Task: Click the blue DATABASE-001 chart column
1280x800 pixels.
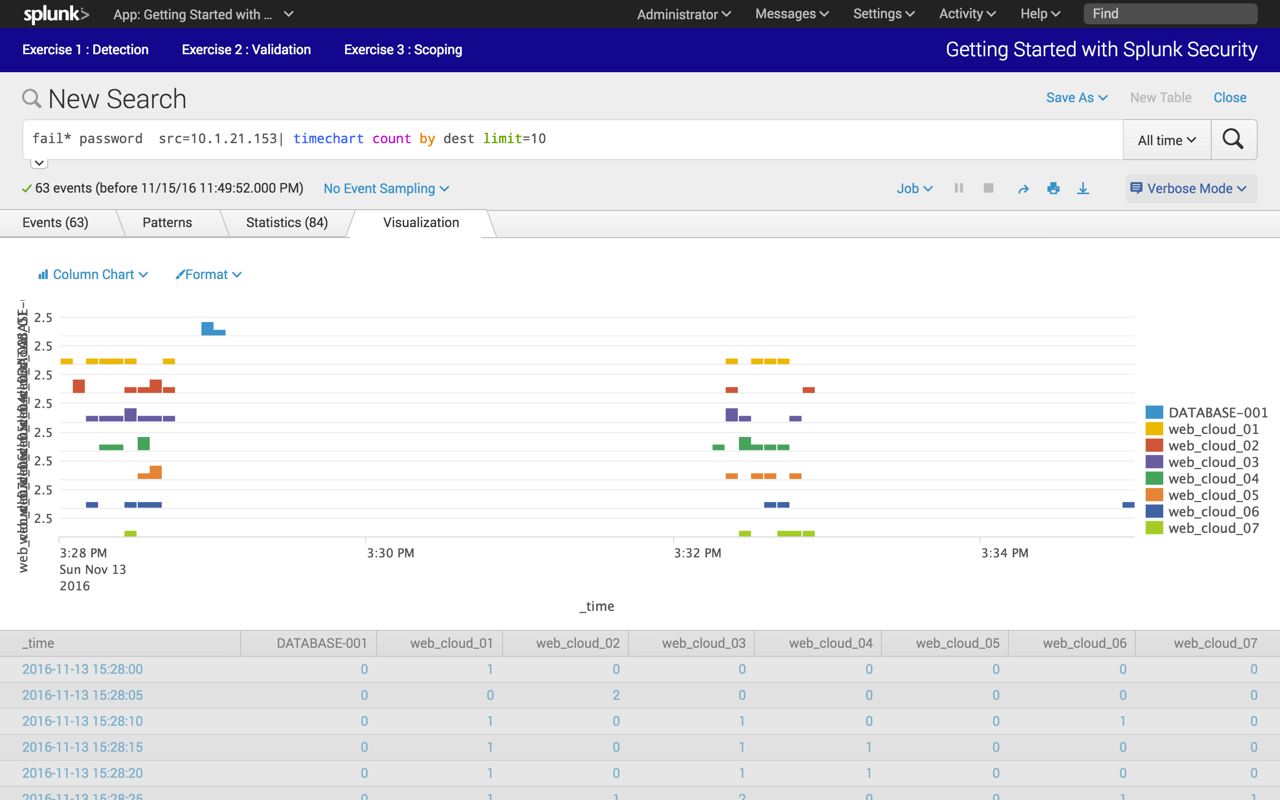Action: click(x=208, y=329)
